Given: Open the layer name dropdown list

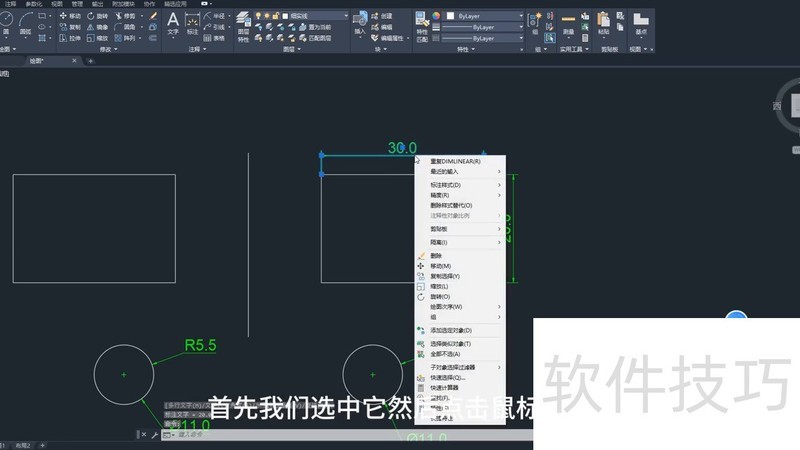Looking at the screenshot, I should click(346, 16).
